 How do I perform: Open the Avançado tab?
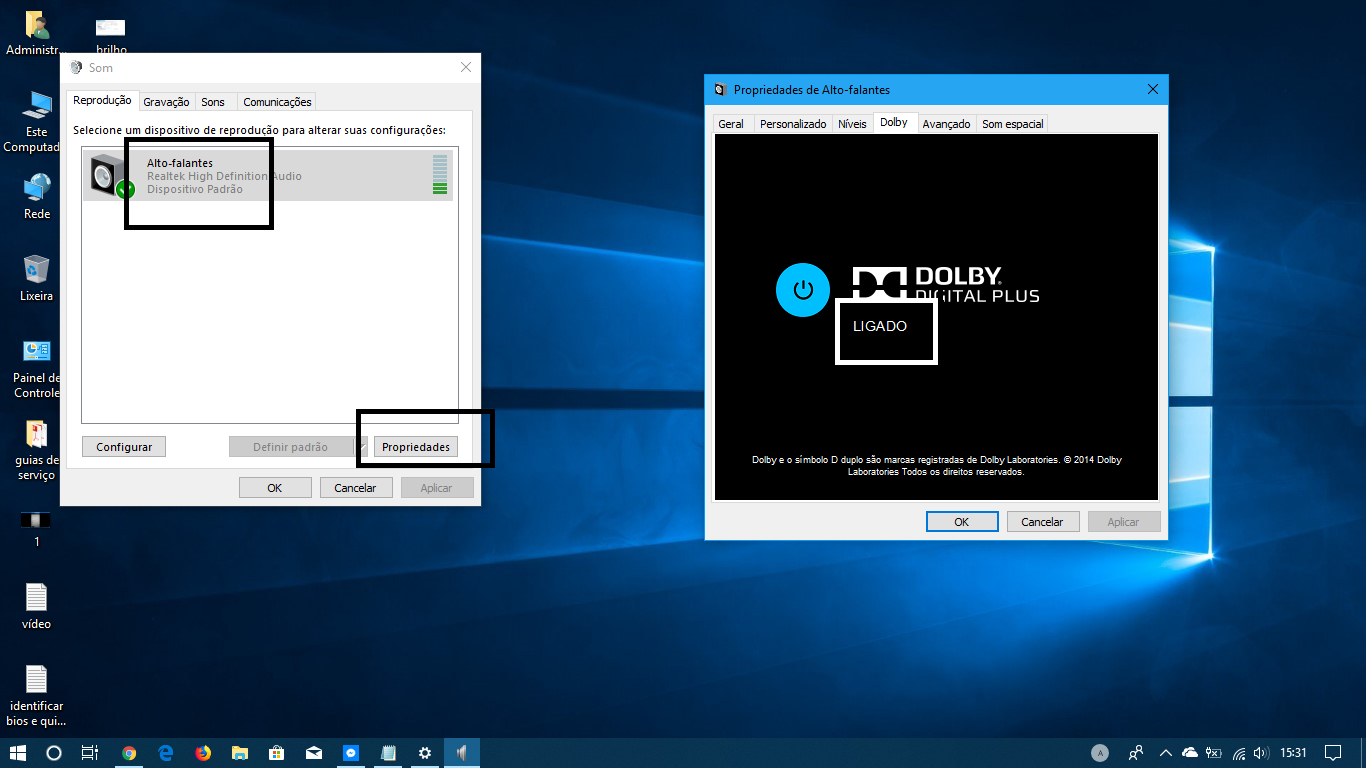coord(946,124)
